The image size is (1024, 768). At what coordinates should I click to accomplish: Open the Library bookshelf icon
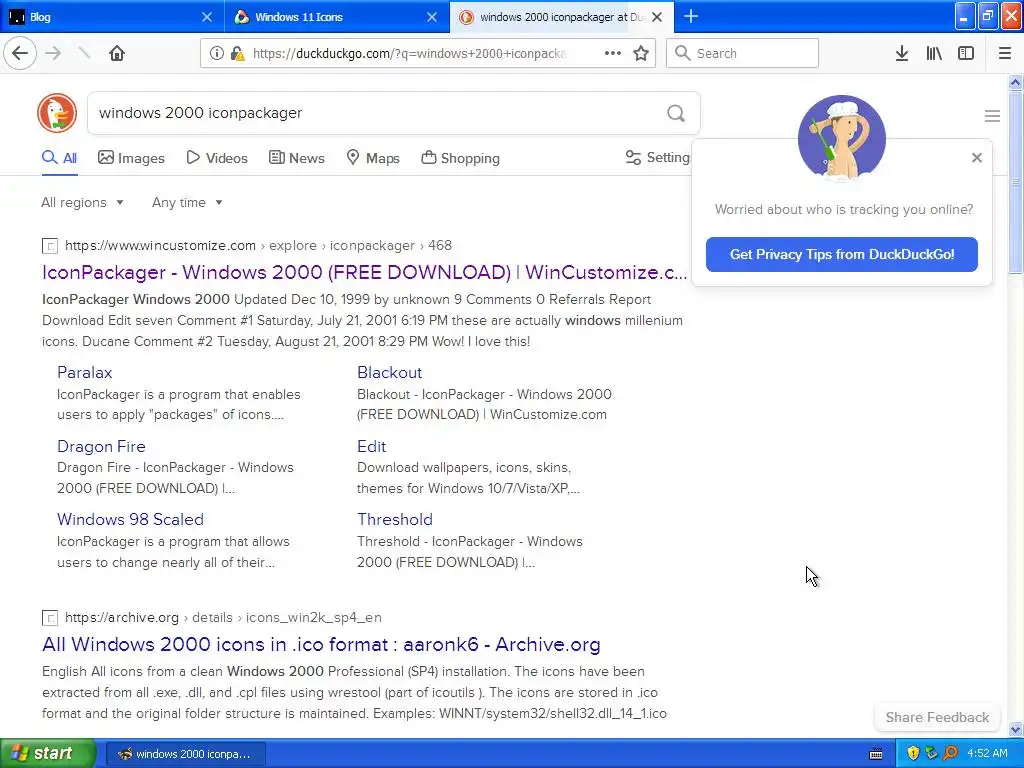[x=934, y=53]
